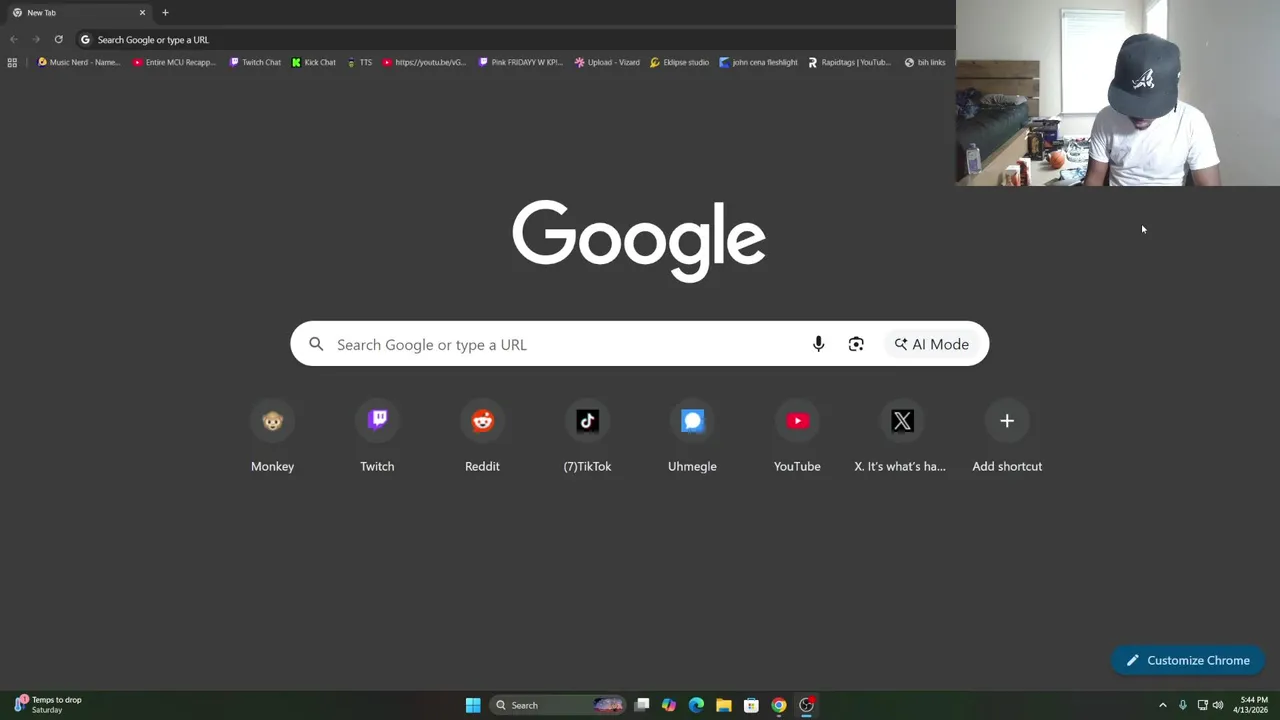Expand the hidden system tray icons

pos(1162,705)
